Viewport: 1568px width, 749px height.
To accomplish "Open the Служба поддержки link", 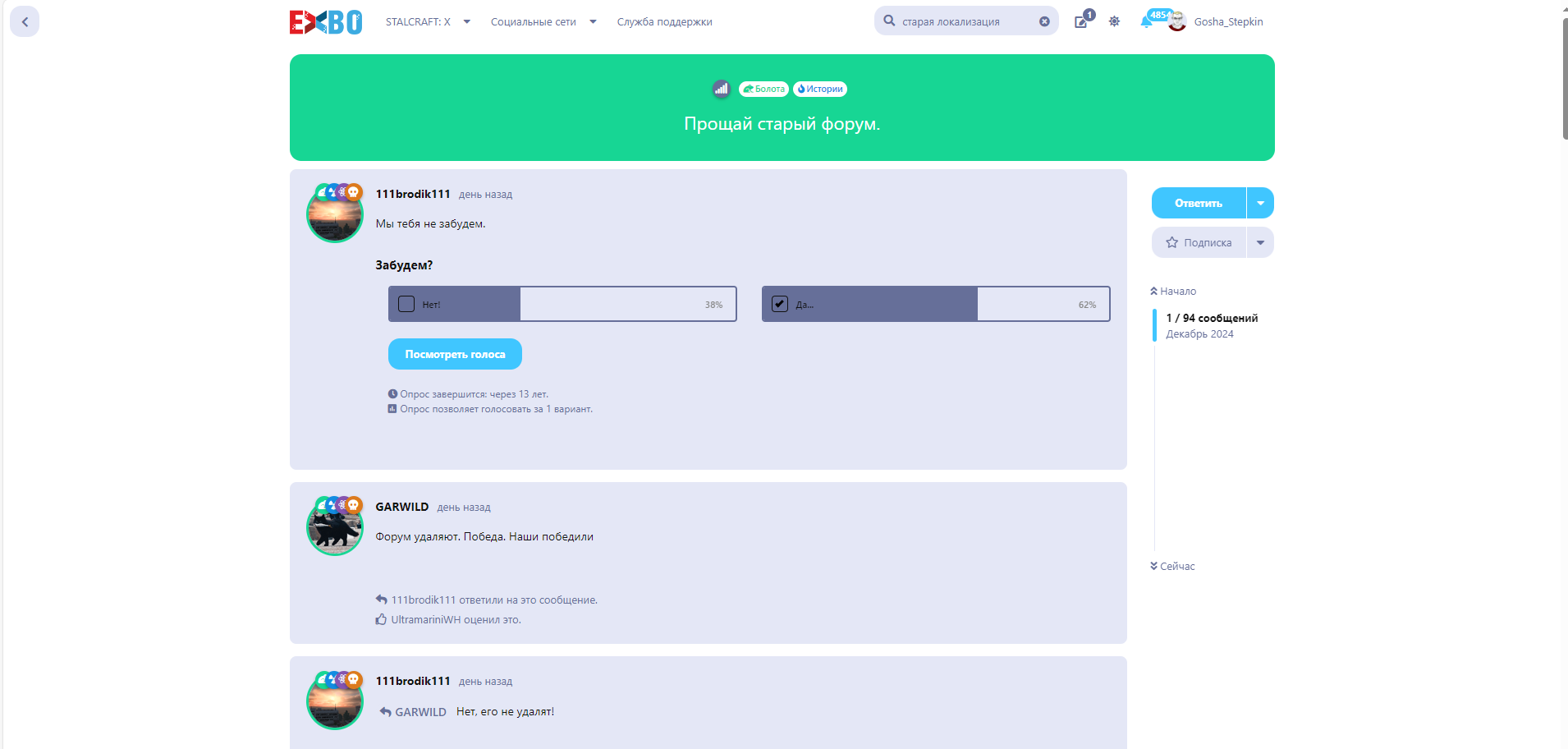I will point(665,22).
